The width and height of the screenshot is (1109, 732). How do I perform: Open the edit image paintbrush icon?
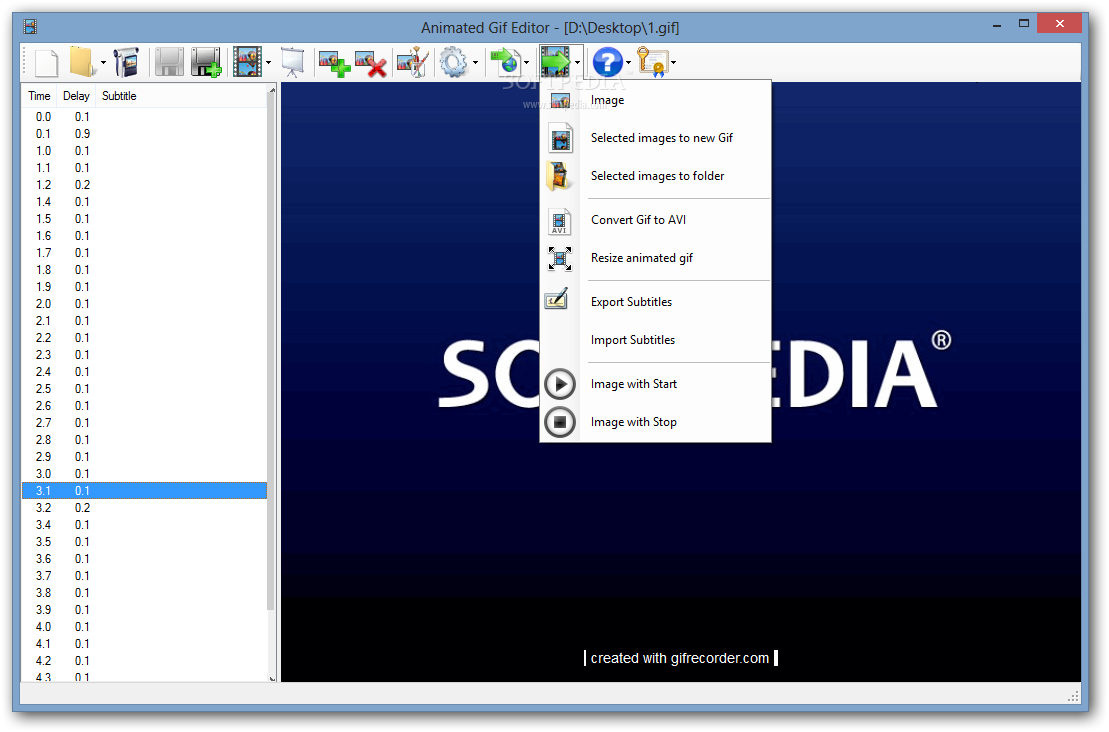pos(413,62)
